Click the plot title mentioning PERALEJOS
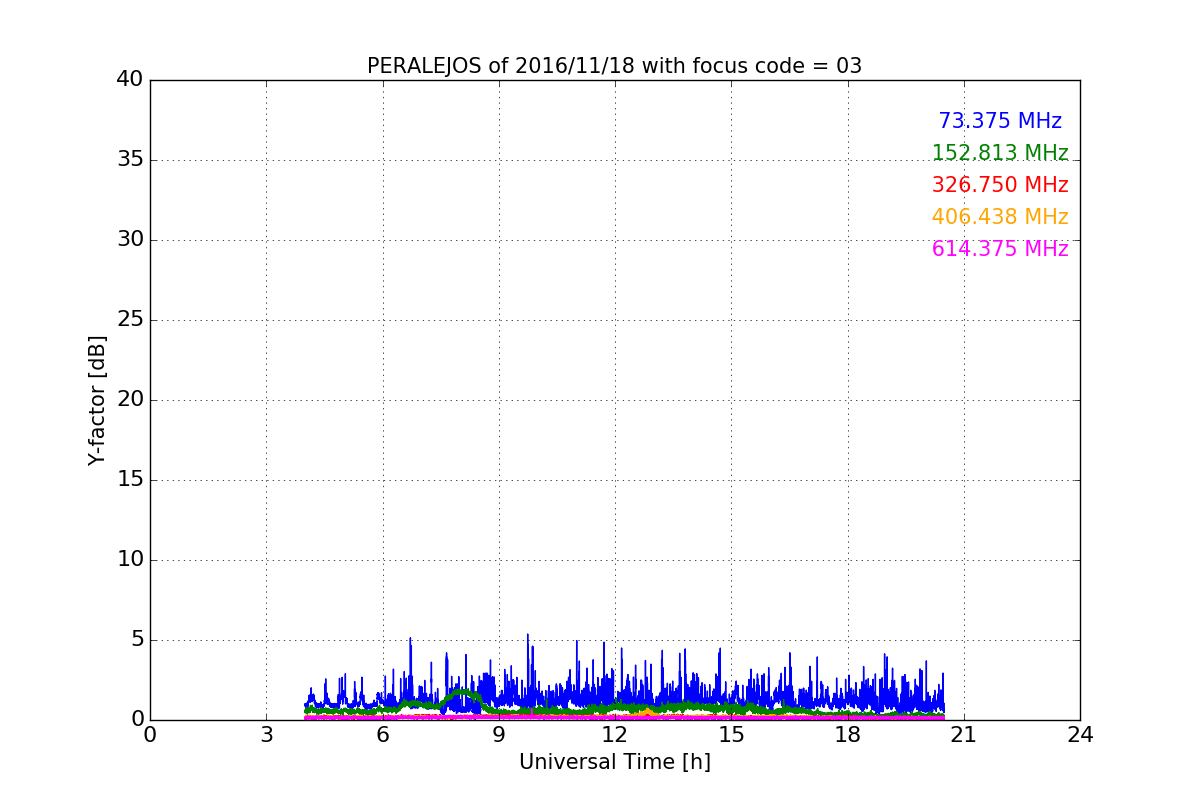The width and height of the screenshot is (1200, 800). 614,66
